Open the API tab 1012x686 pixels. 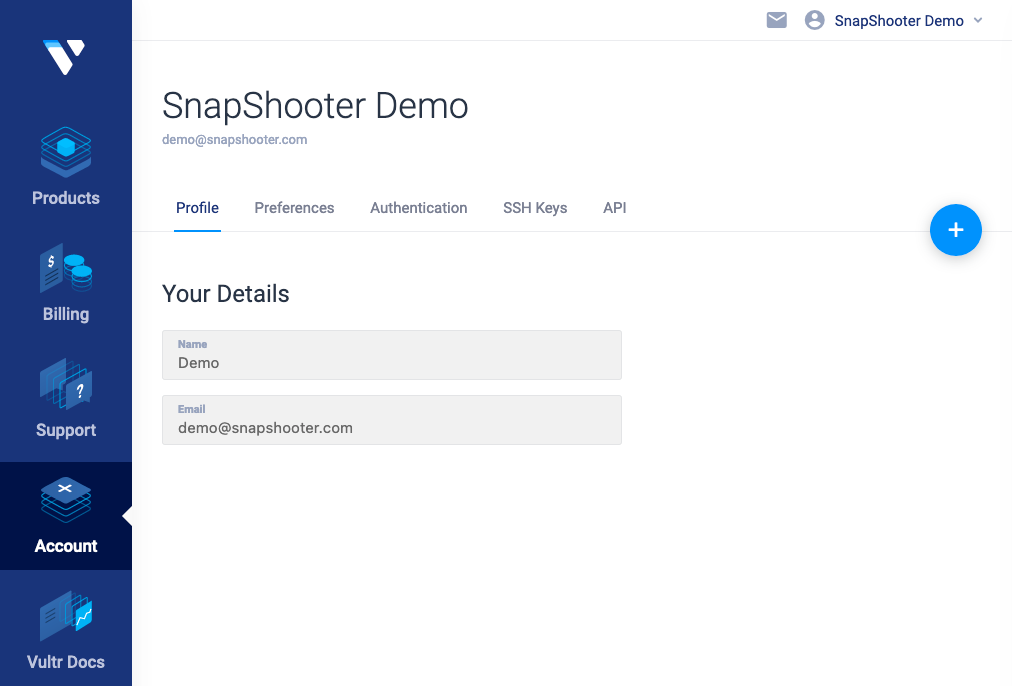[614, 208]
